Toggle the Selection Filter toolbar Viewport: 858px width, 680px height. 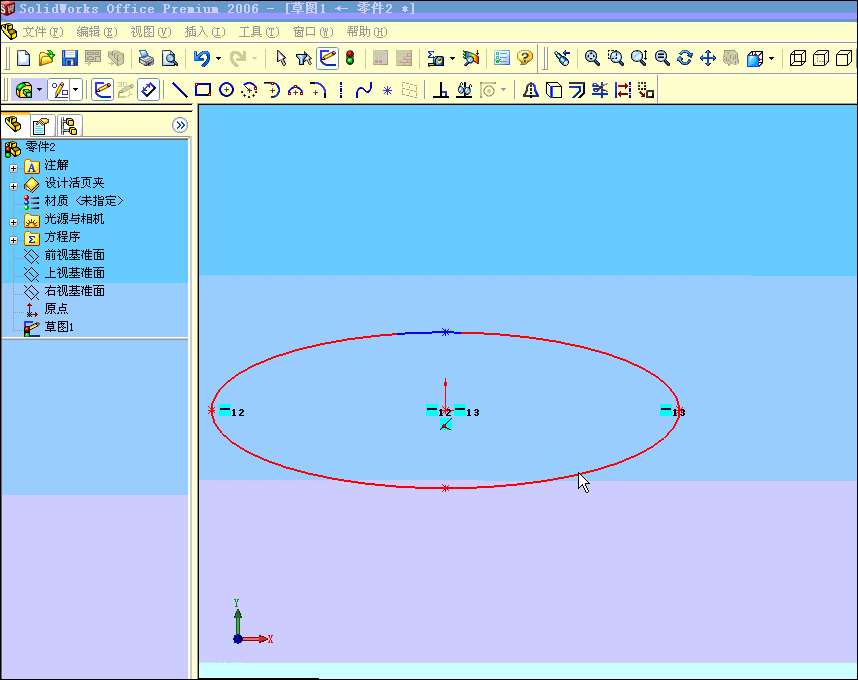pyautogui.click(x=304, y=58)
